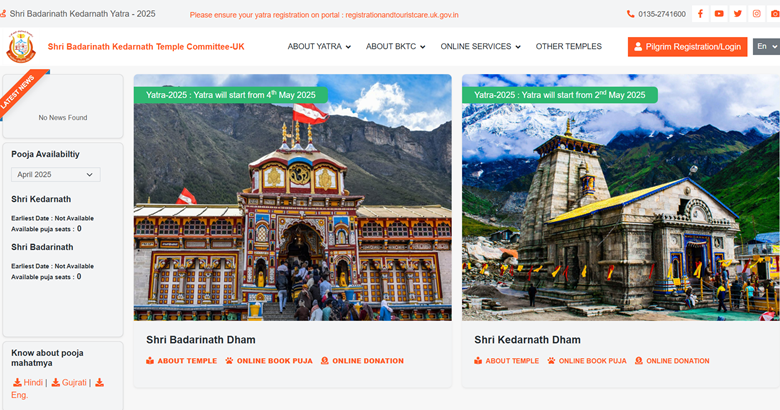
Task: Open the En language selector
Action: point(766,46)
